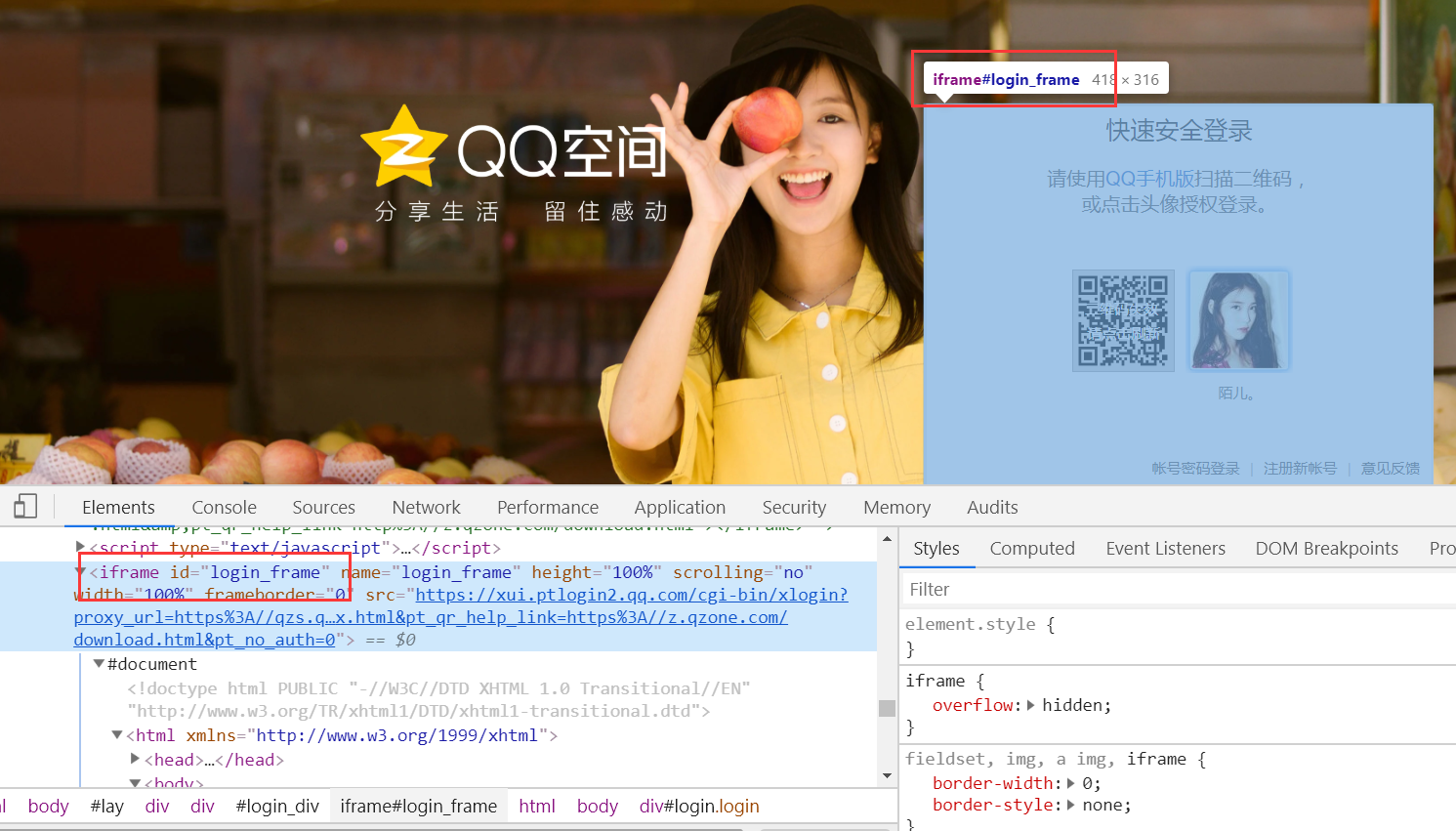This screenshot has width=1456, height=831.
Task: Click the overflow property name
Action: [973, 705]
